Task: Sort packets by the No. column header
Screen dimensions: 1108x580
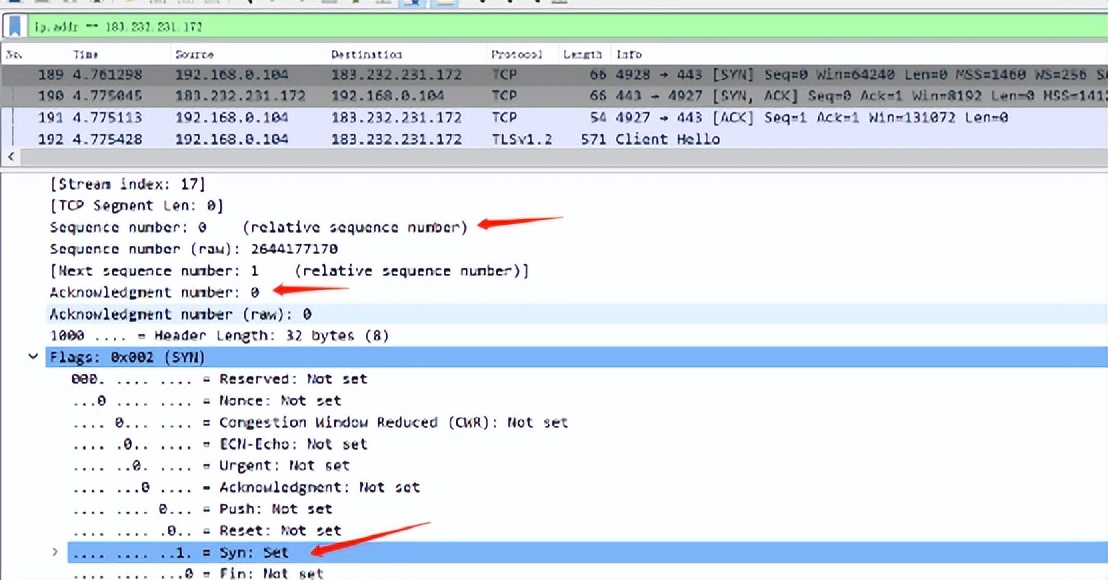Action: [x=13, y=54]
